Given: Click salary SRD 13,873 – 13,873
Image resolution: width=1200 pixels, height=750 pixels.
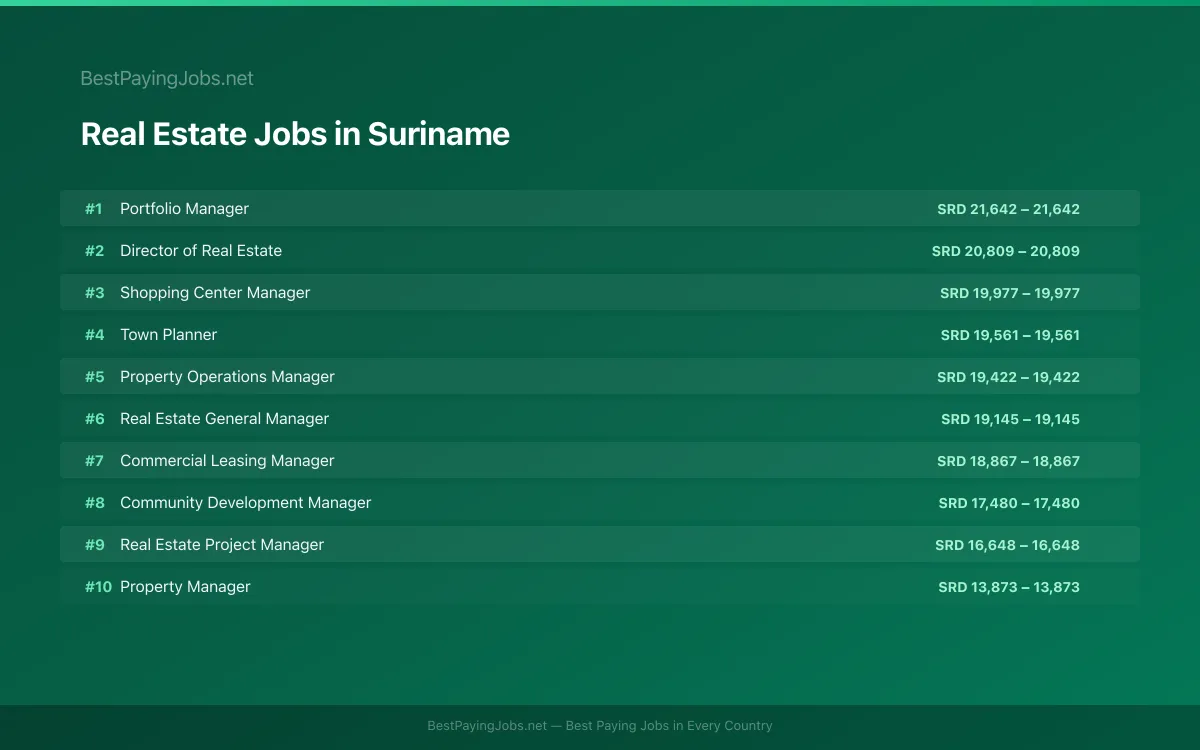Looking at the screenshot, I should [x=1009, y=587].
